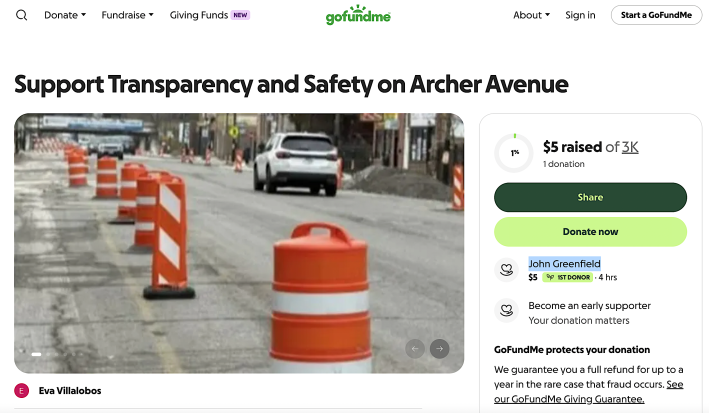
Task: Click the 1% progress ring
Action: [x=515, y=153]
